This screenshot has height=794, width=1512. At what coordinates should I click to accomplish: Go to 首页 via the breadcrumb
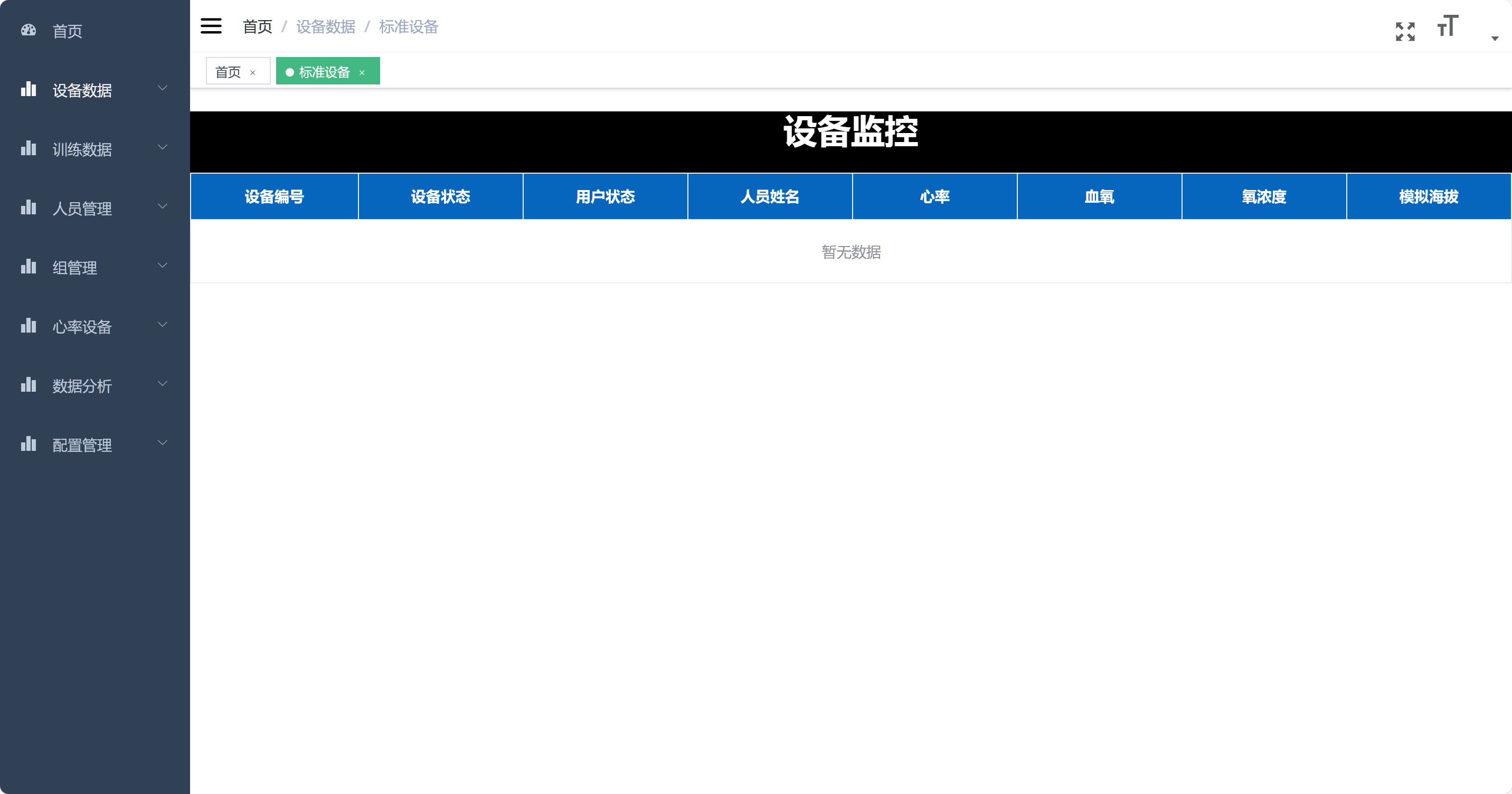[257, 26]
